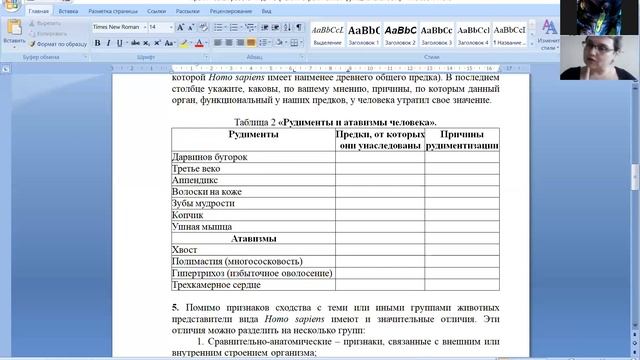Click the Copy (Копировать) icon
The height and width of the screenshot is (360, 640).
click(x=32, y=34)
